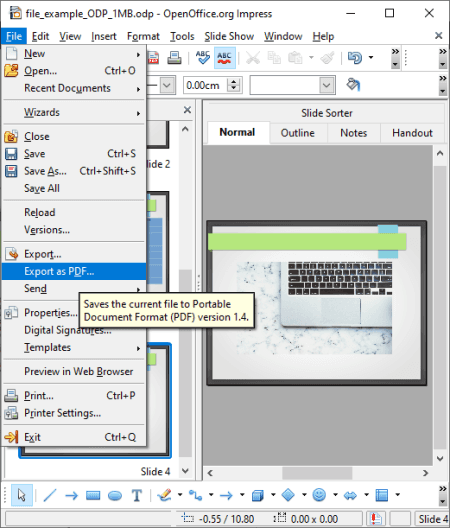Select the Ellipse drawing tool
Viewport: 450px width, 528px height.
tap(115, 495)
